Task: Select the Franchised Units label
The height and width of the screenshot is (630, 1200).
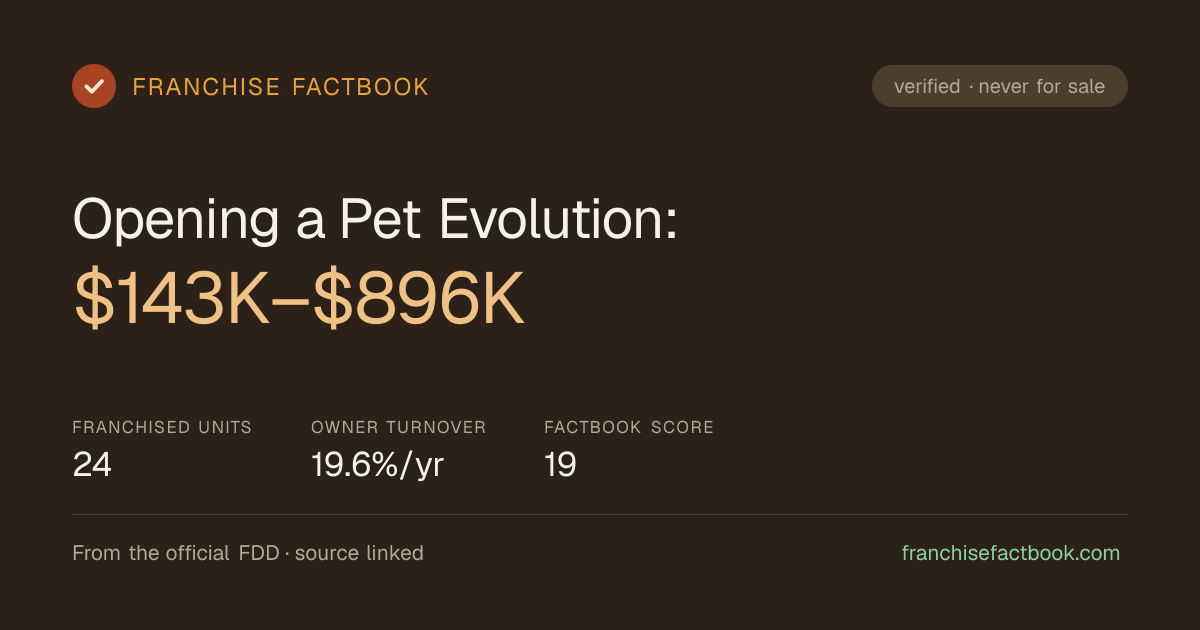Action: click(x=162, y=427)
